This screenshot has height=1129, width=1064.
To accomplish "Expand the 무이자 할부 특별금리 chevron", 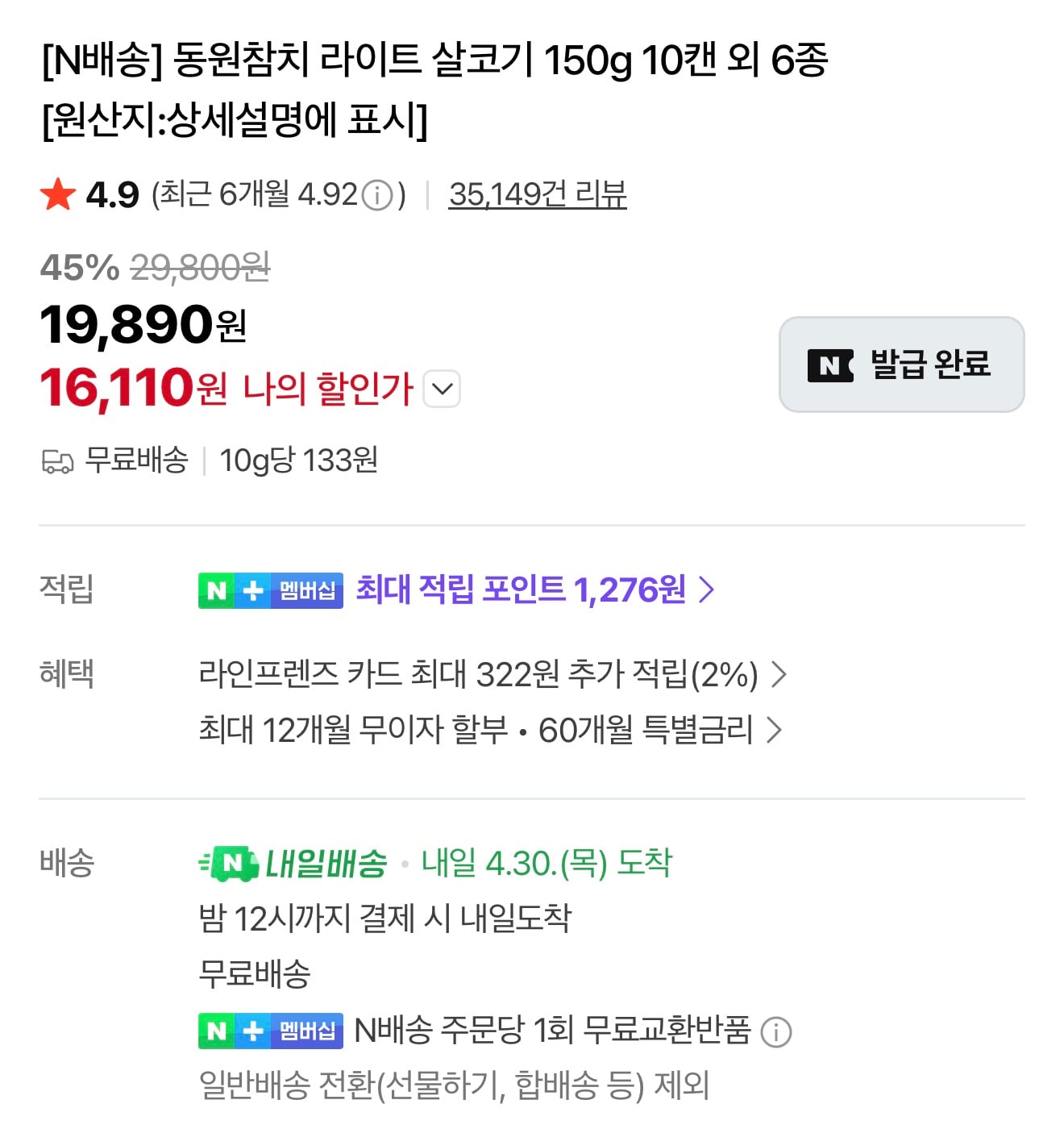I will (x=774, y=731).
